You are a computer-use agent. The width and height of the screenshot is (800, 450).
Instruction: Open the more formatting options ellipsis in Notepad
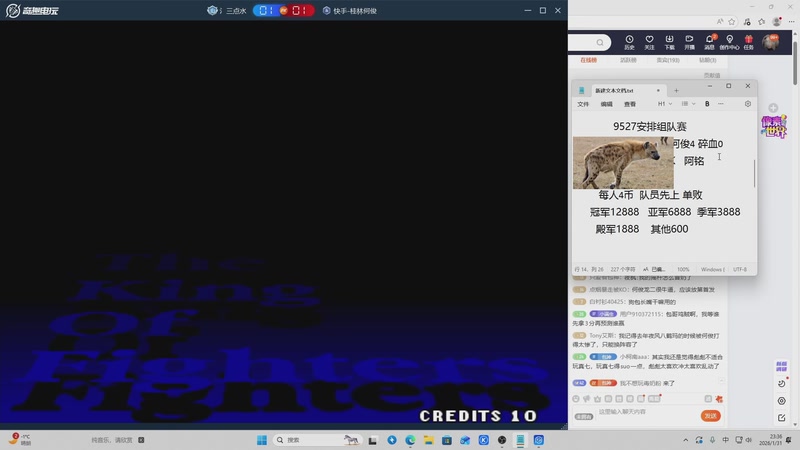[x=721, y=104]
